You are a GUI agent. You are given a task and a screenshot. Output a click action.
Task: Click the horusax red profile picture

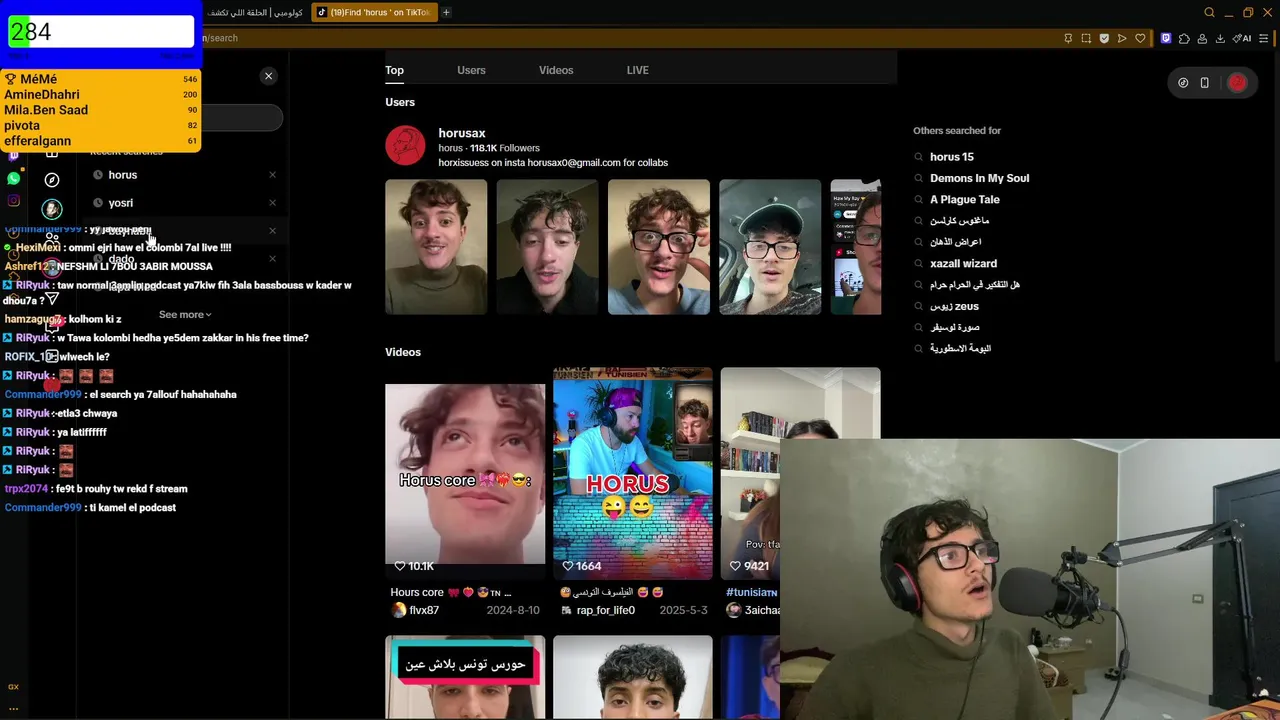click(x=405, y=146)
